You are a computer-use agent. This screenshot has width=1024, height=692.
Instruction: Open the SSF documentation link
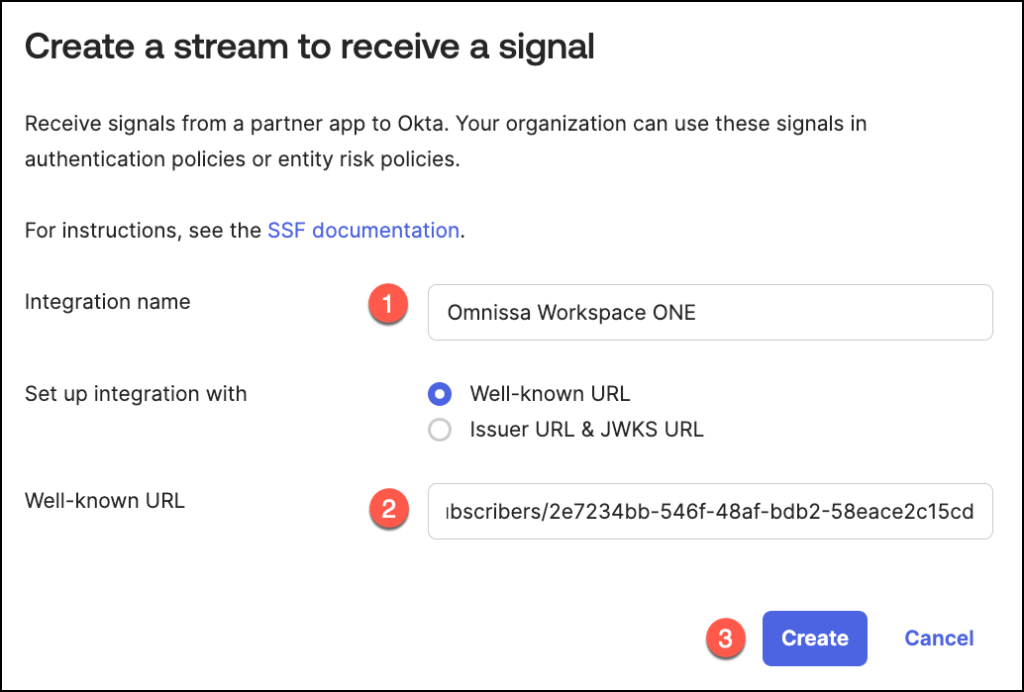click(x=363, y=230)
